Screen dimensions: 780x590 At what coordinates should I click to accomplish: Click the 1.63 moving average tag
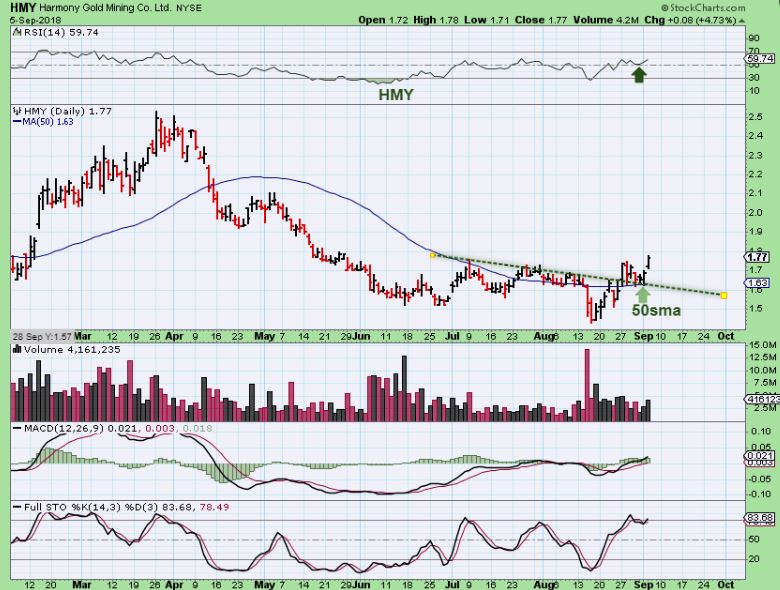point(757,283)
